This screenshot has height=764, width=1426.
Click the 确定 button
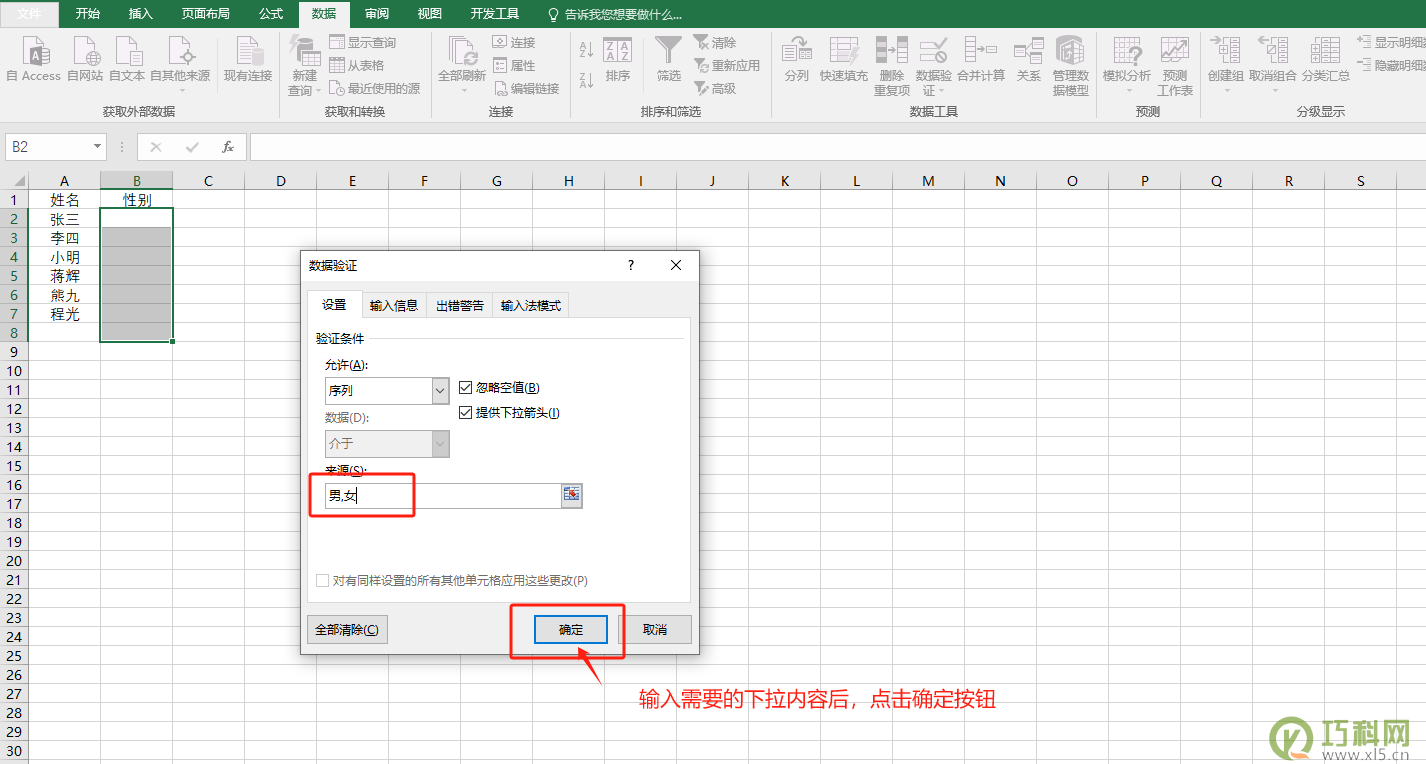pyautogui.click(x=570, y=629)
